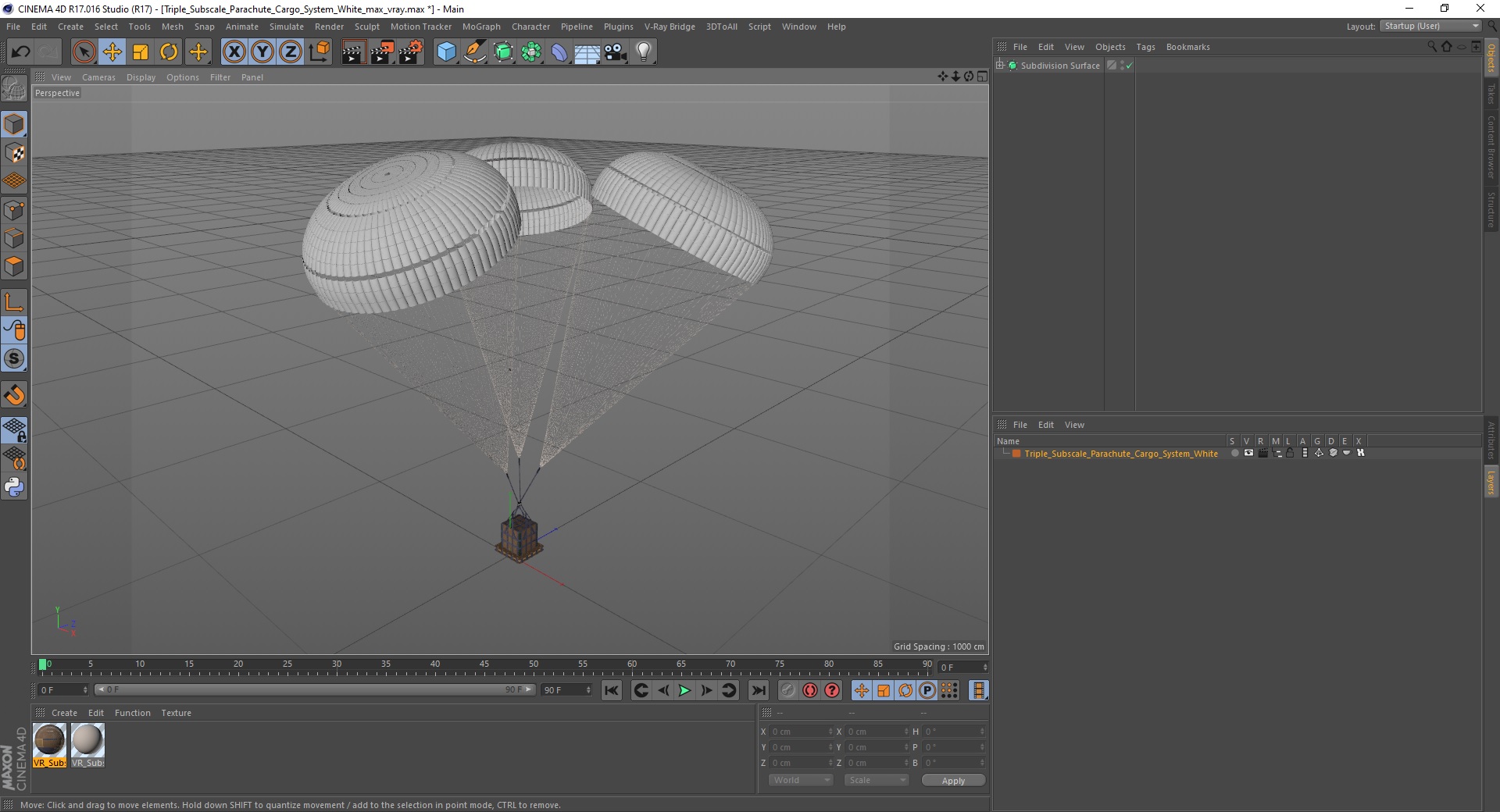Viewport: 1500px width, 812px height.
Task: Toggle Position keyframe recording button
Action: (861, 690)
